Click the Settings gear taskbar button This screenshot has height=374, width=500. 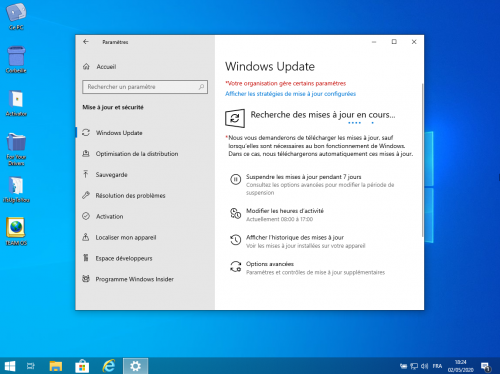pyautogui.click(x=135, y=366)
